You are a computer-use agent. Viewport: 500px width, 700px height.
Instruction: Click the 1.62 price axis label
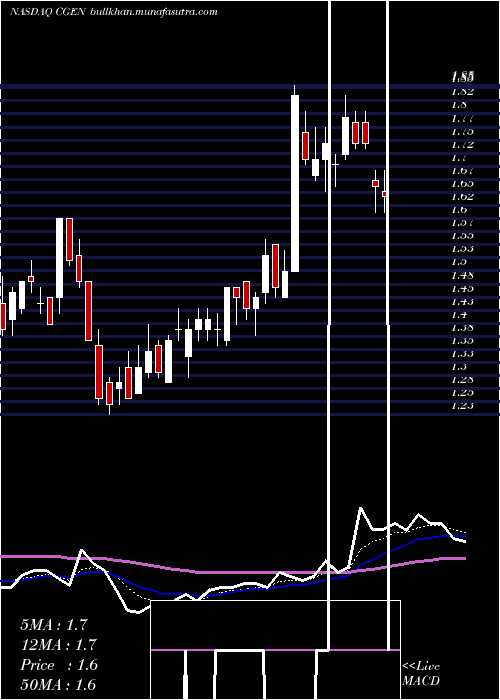click(x=462, y=196)
